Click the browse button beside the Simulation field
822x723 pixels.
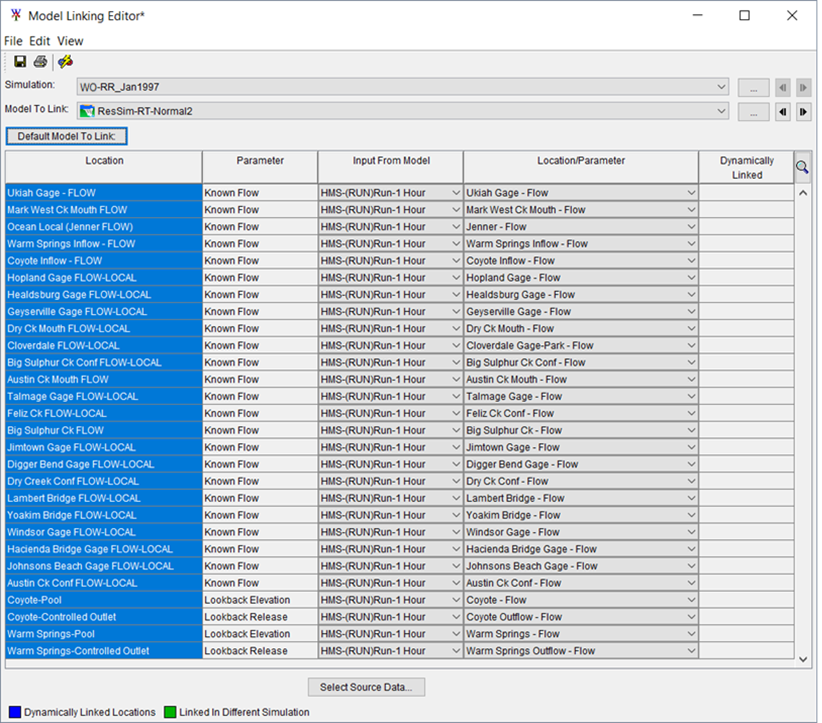click(753, 87)
